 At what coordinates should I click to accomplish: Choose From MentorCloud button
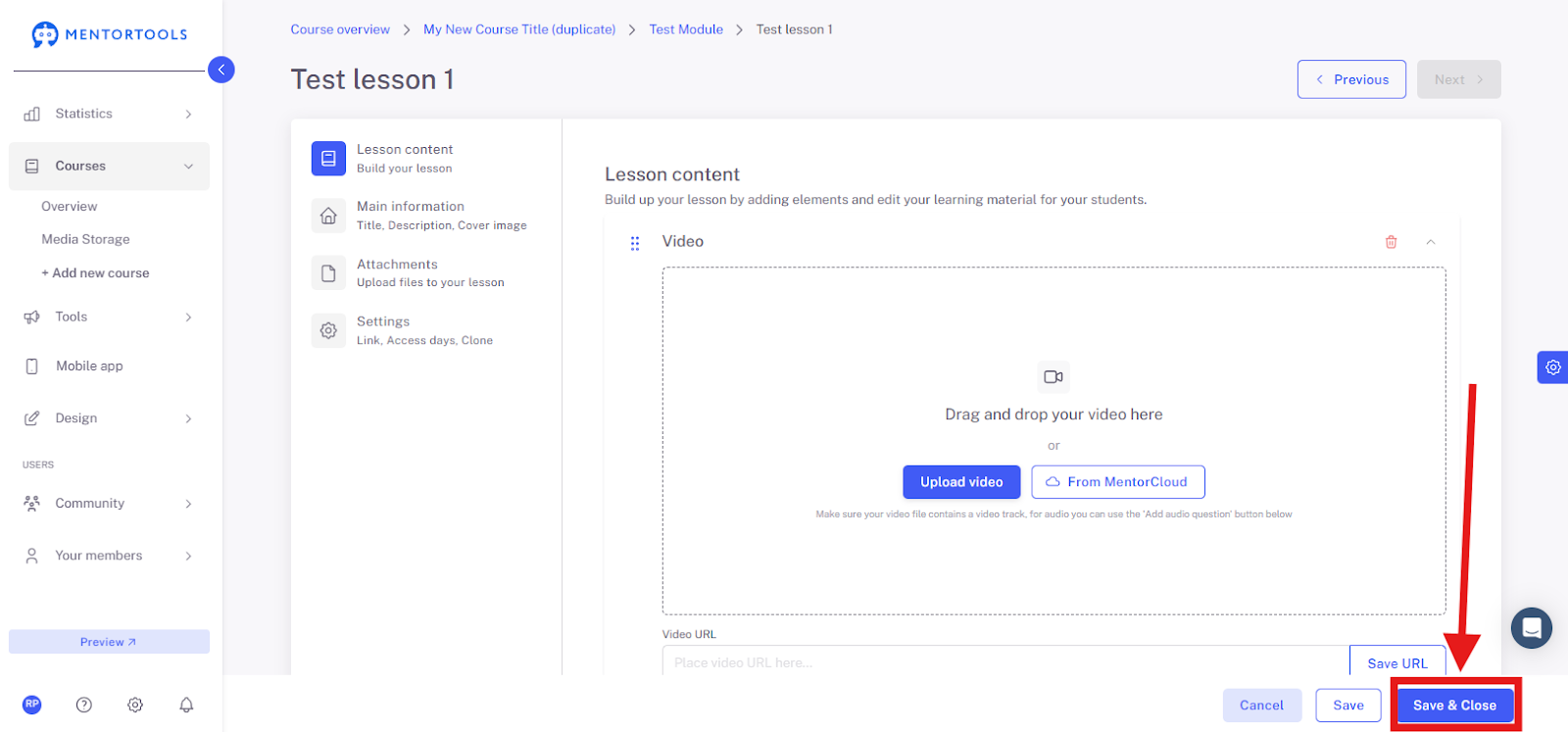click(x=1118, y=482)
